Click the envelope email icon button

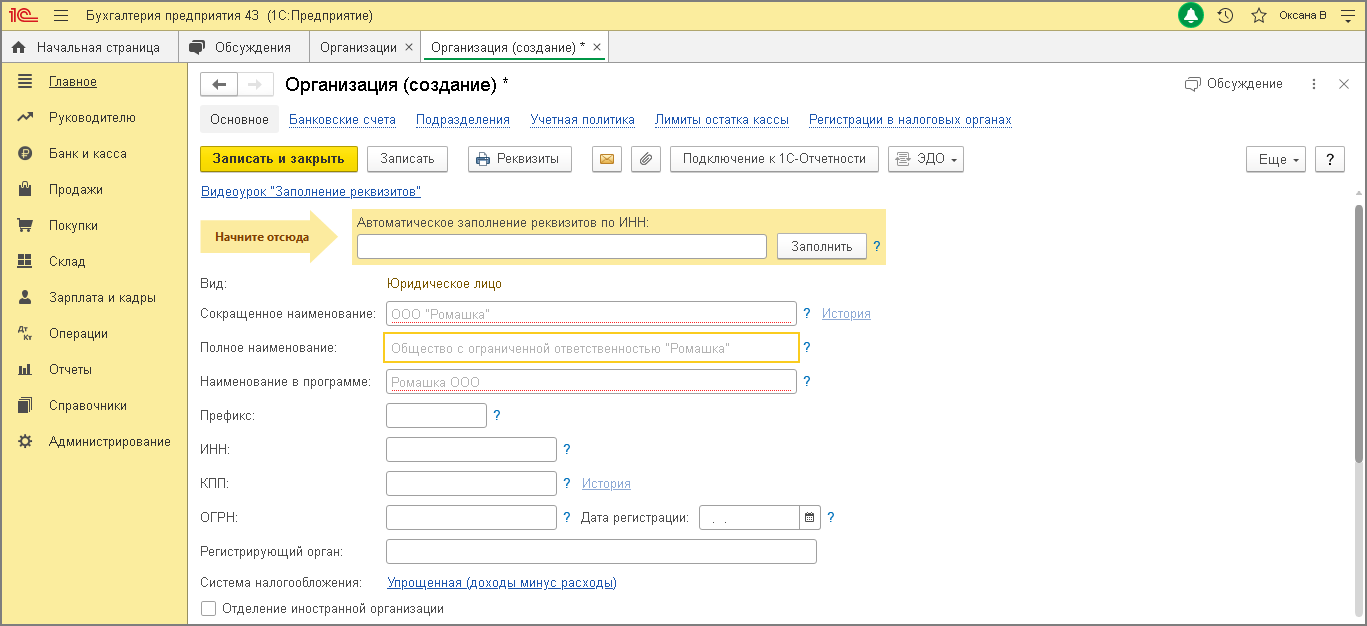[x=607, y=159]
